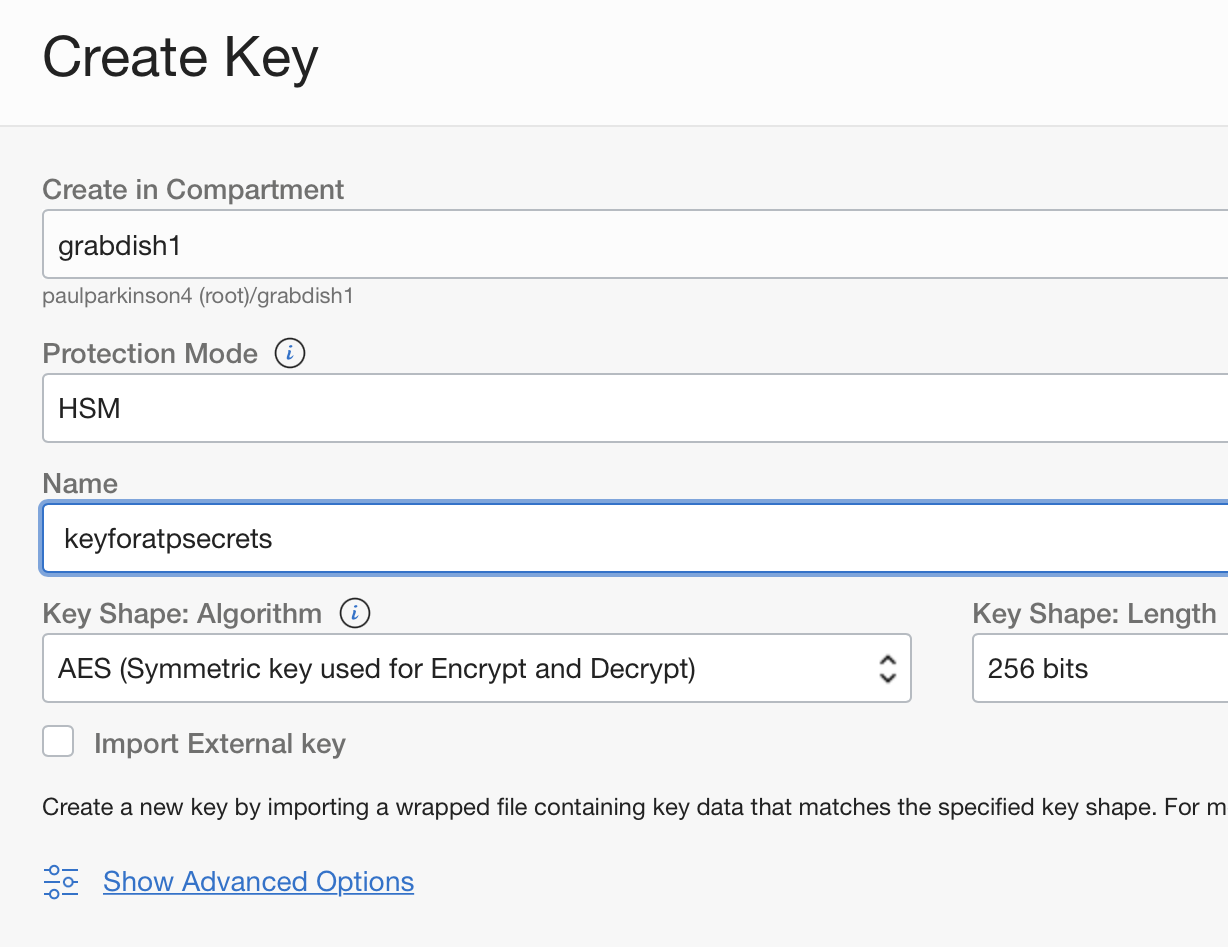The image size is (1228, 947).
Task: Click the paulparkinson4 (root)/grabdish1 compartment path
Action: pos(197,296)
